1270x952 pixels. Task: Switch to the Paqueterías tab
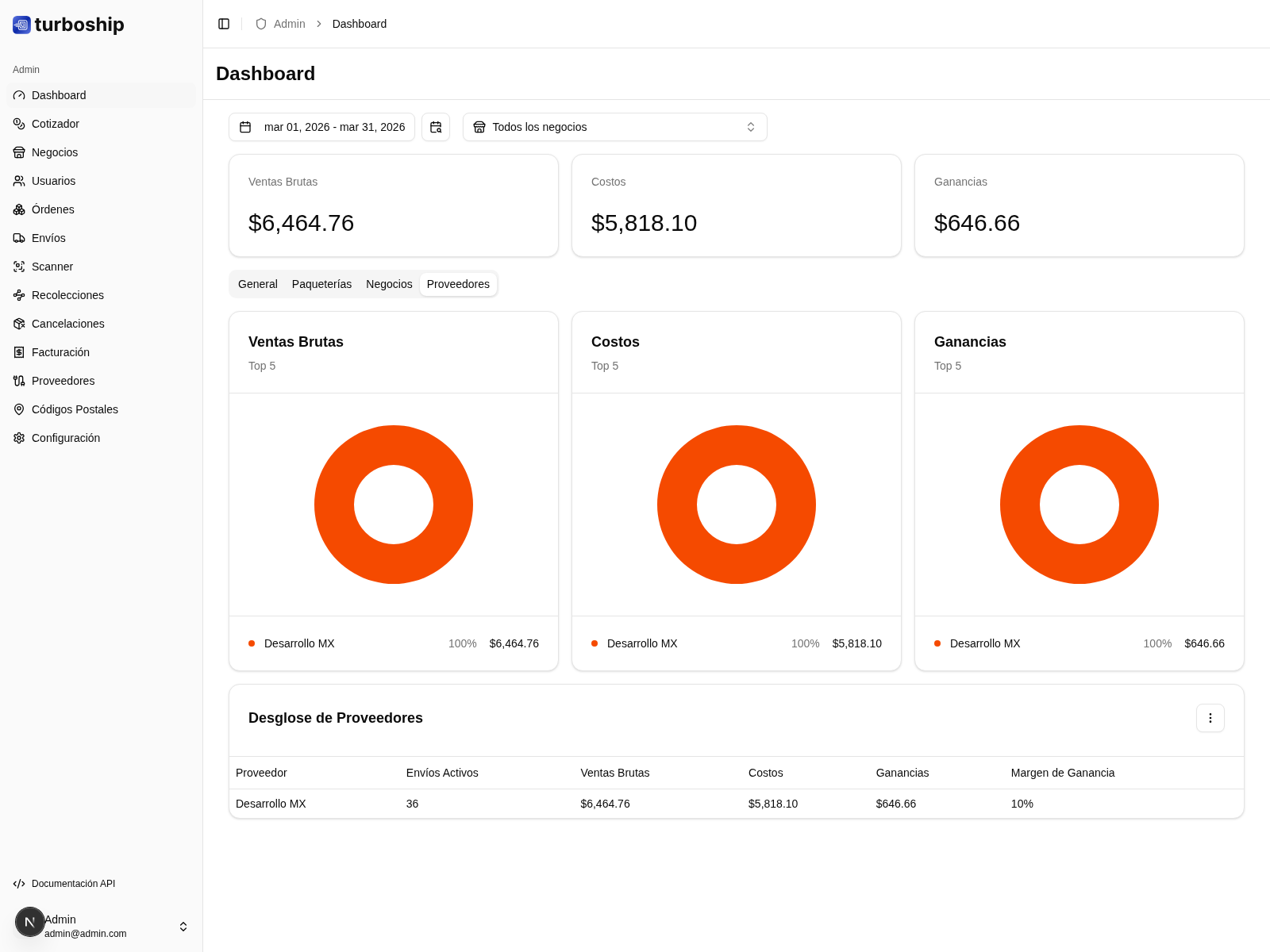(321, 284)
